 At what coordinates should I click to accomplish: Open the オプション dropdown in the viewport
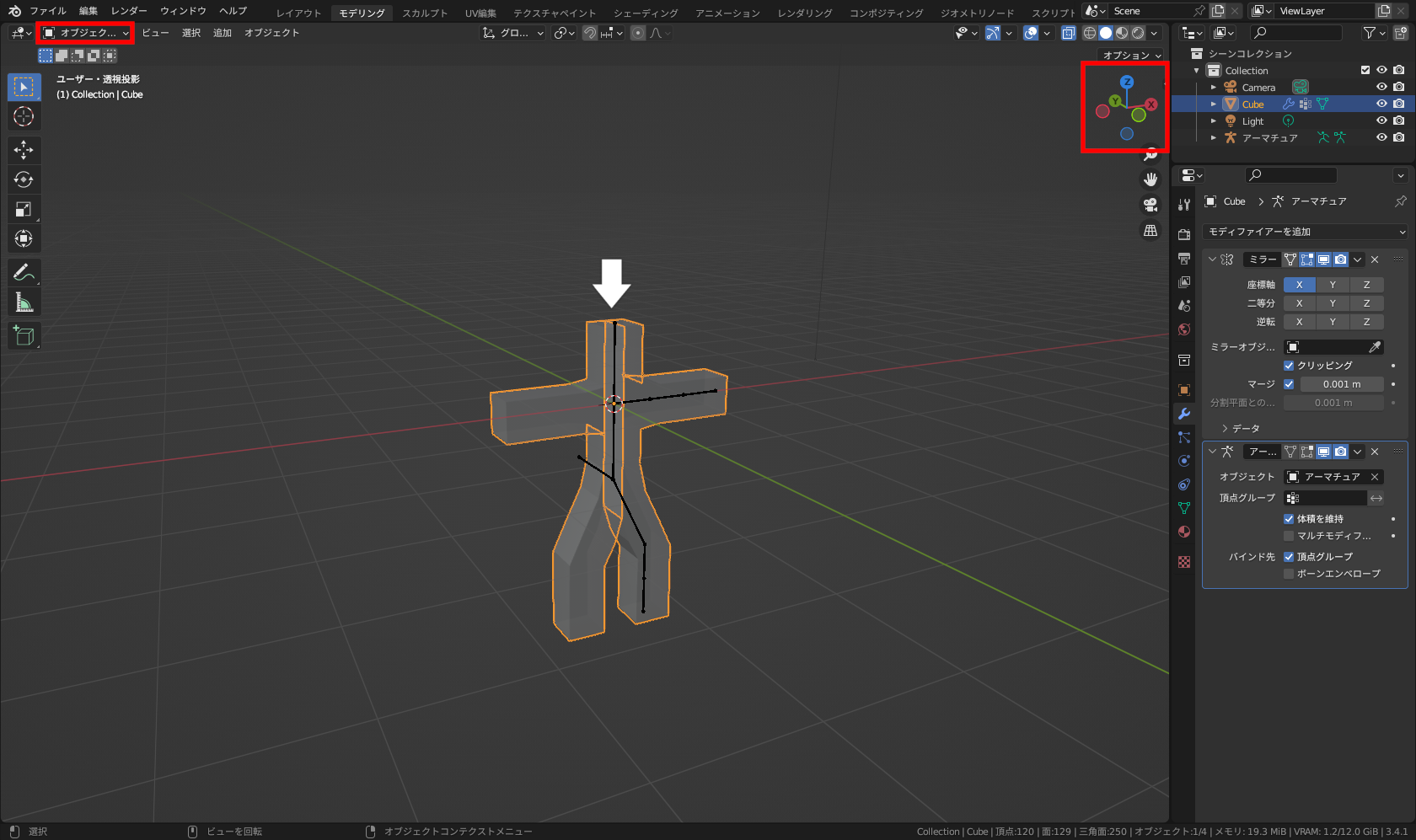[x=1132, y=55]
